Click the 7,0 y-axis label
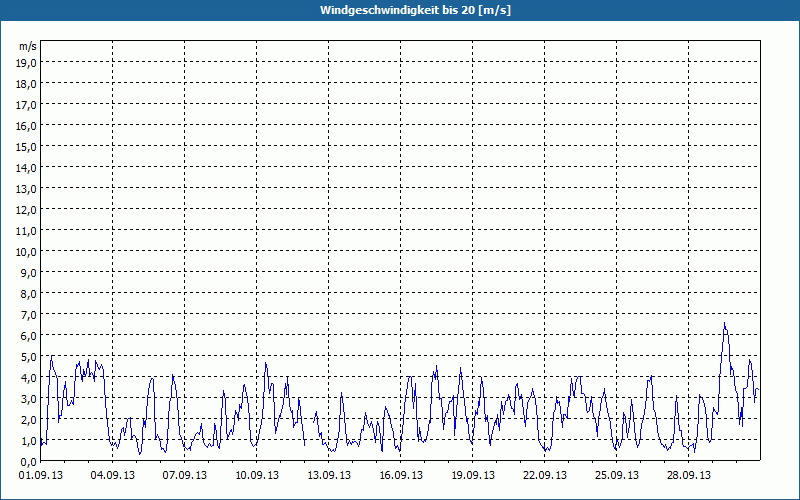The width and height of the screenshot is (800, 500). (x=29, y=314)
